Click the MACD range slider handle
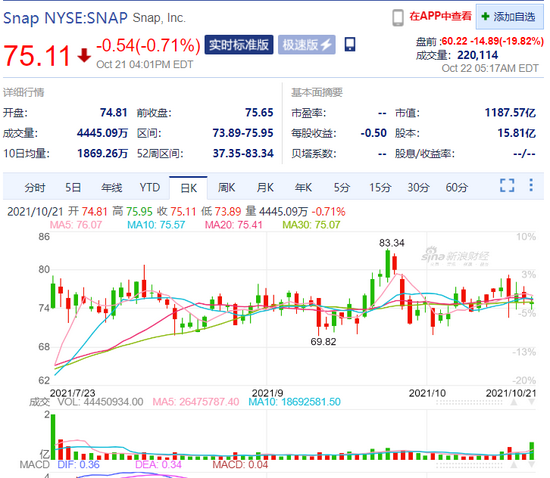 pyautogui.click(x=469, y=465)
